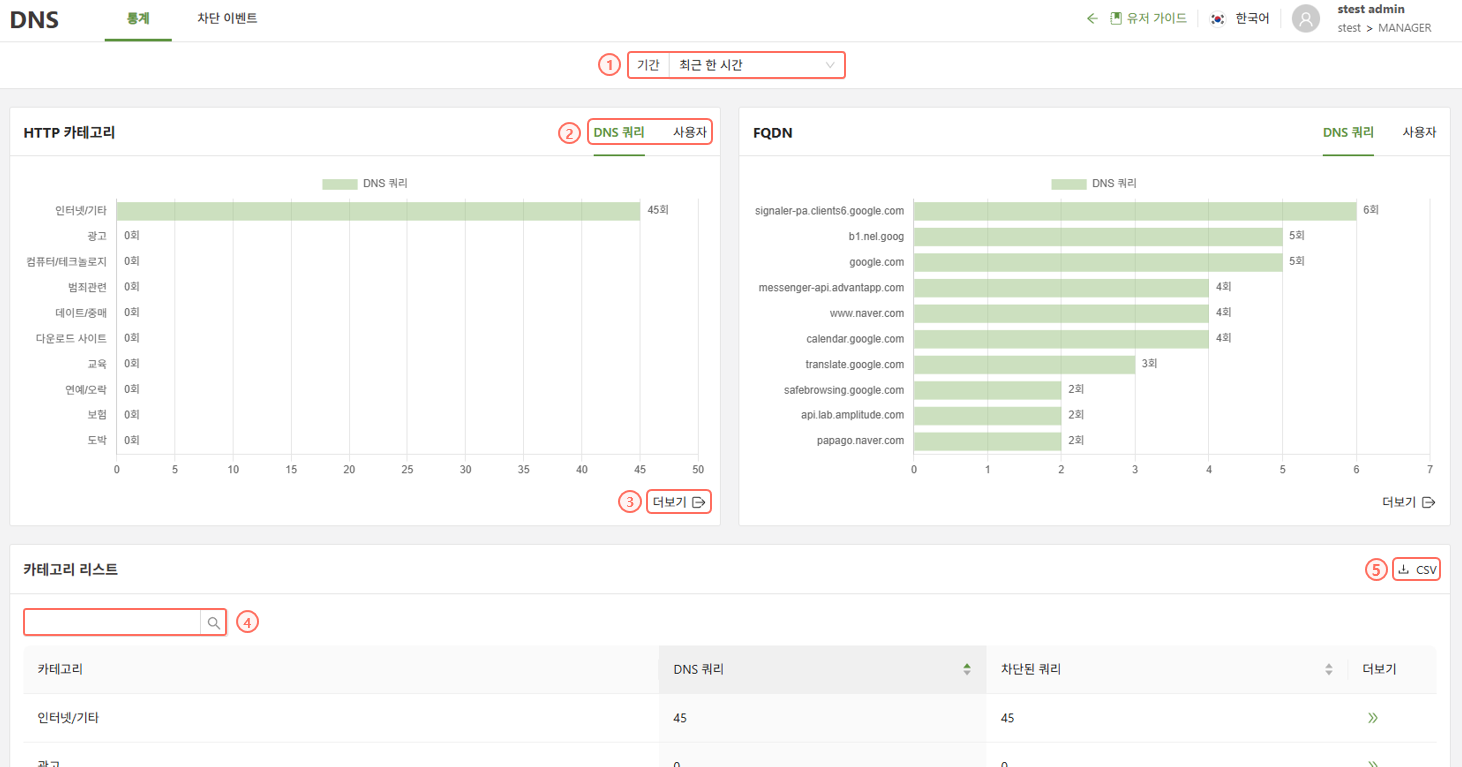Open the 유저 가이드 user guide
Screen dimensions: 1462x767
pyautogui.click(x=1148, y=18)
